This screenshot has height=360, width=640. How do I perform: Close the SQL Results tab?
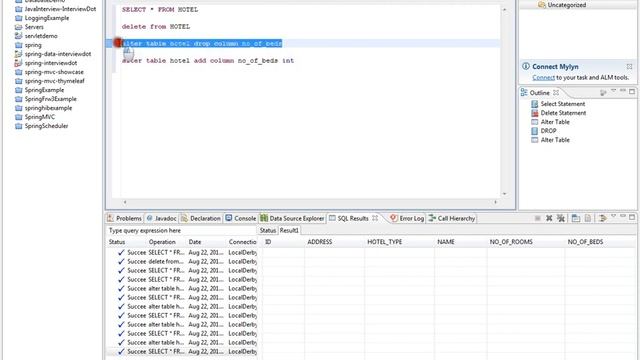click(375, 218)
